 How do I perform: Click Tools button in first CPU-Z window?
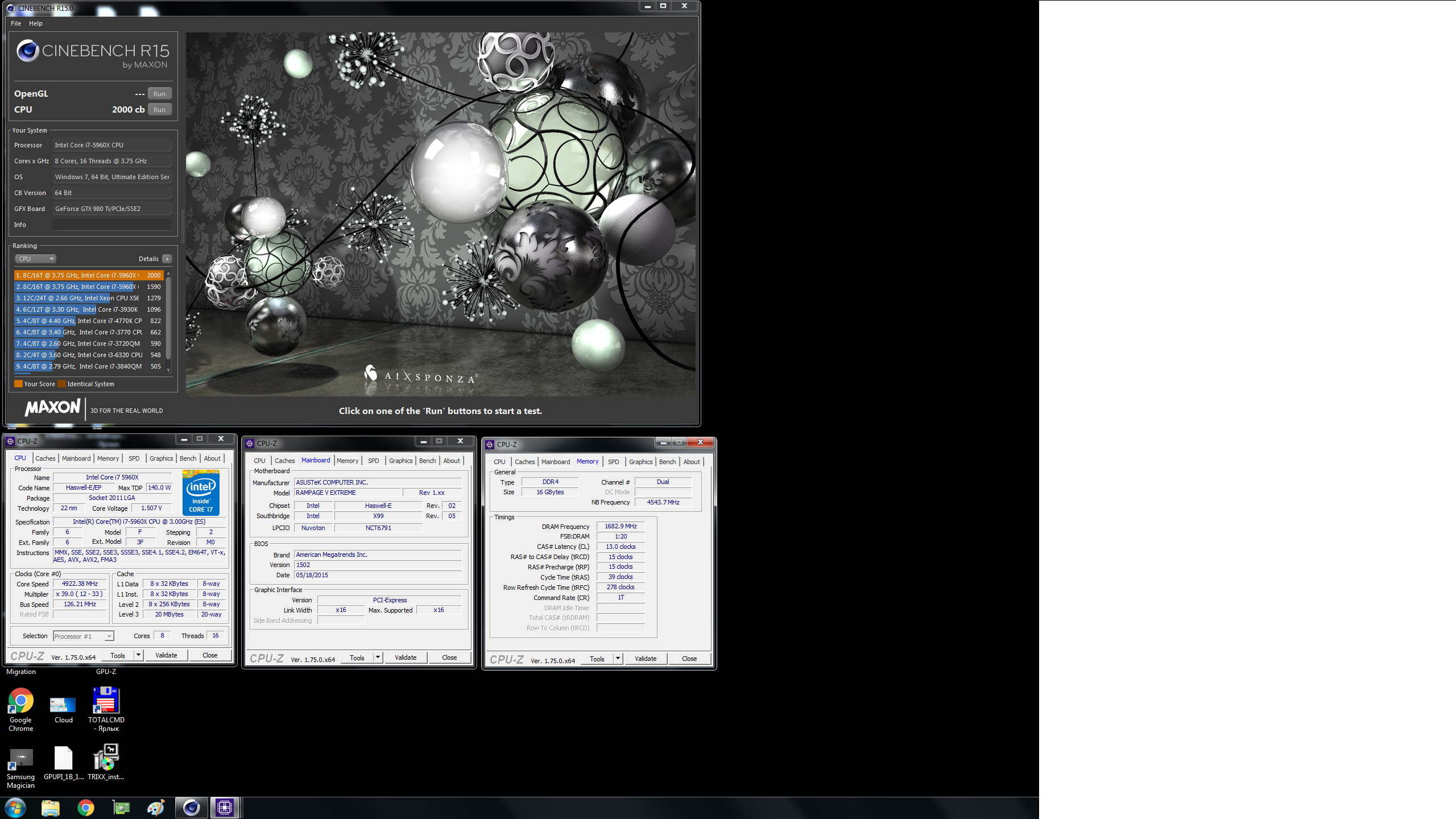click(x=118, y=655)
